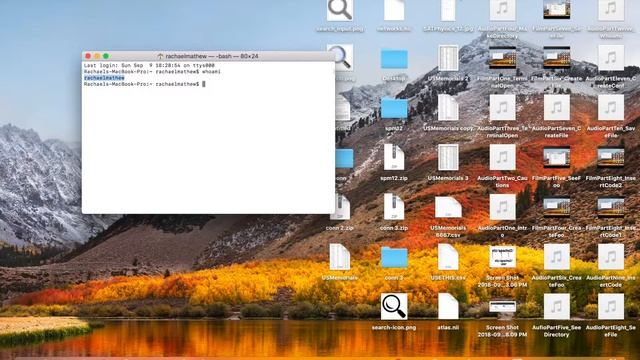Click the Terminal title bar text
Viewport: 640px width, 360px height.
click(211, 56)
